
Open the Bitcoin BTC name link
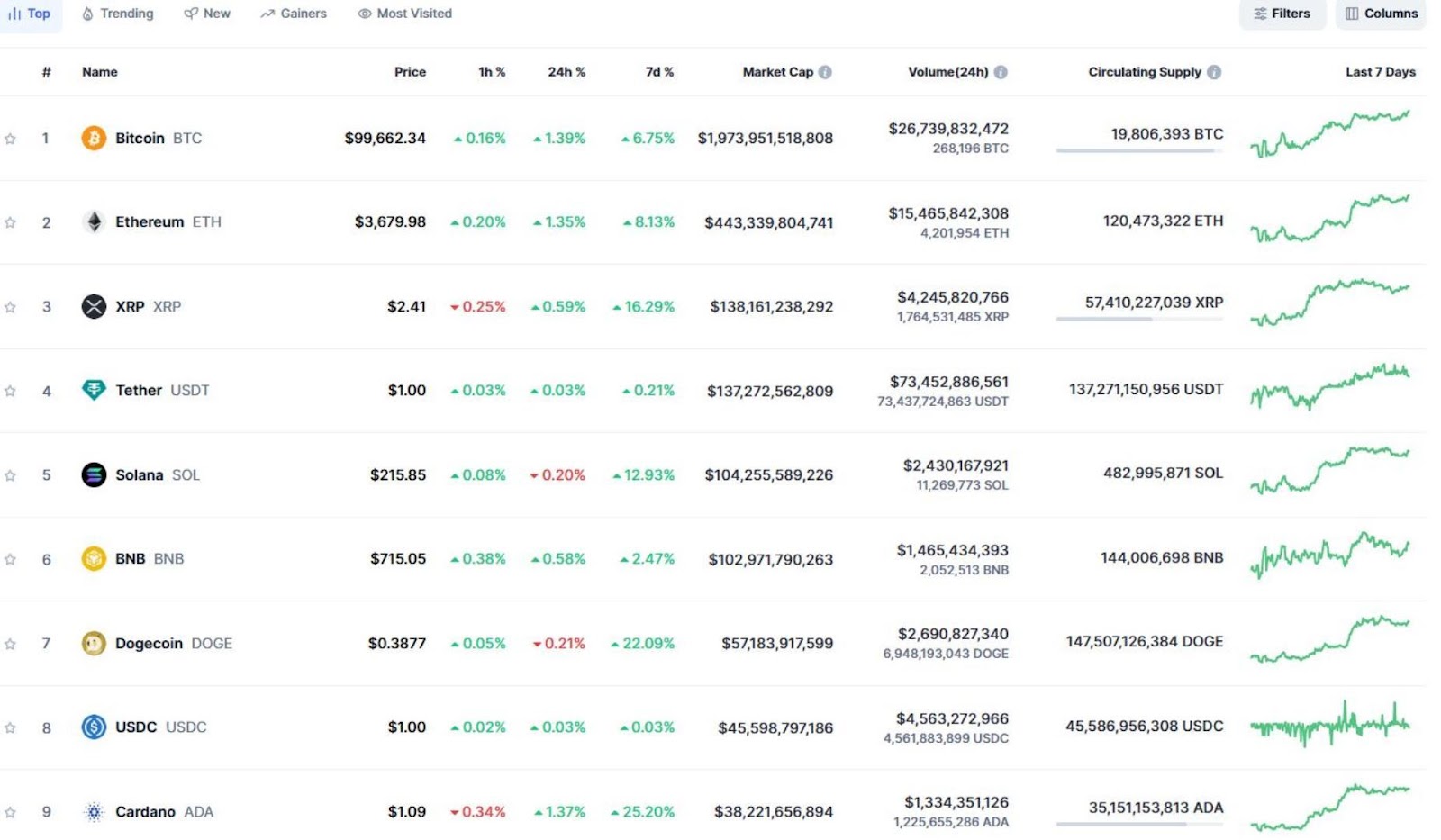[159, 138]
